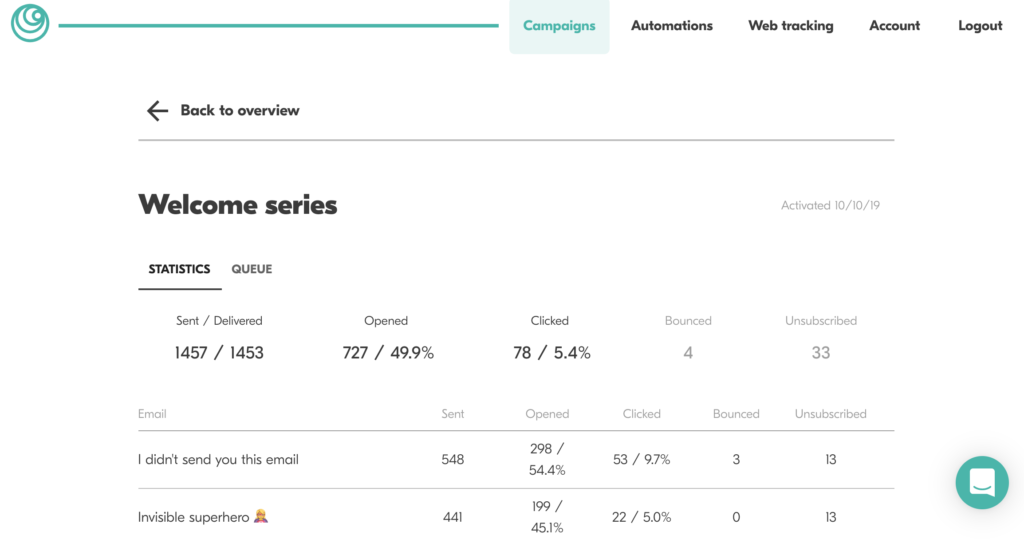
Task: Click the Bounced total count 4
Action: (688, 353)
